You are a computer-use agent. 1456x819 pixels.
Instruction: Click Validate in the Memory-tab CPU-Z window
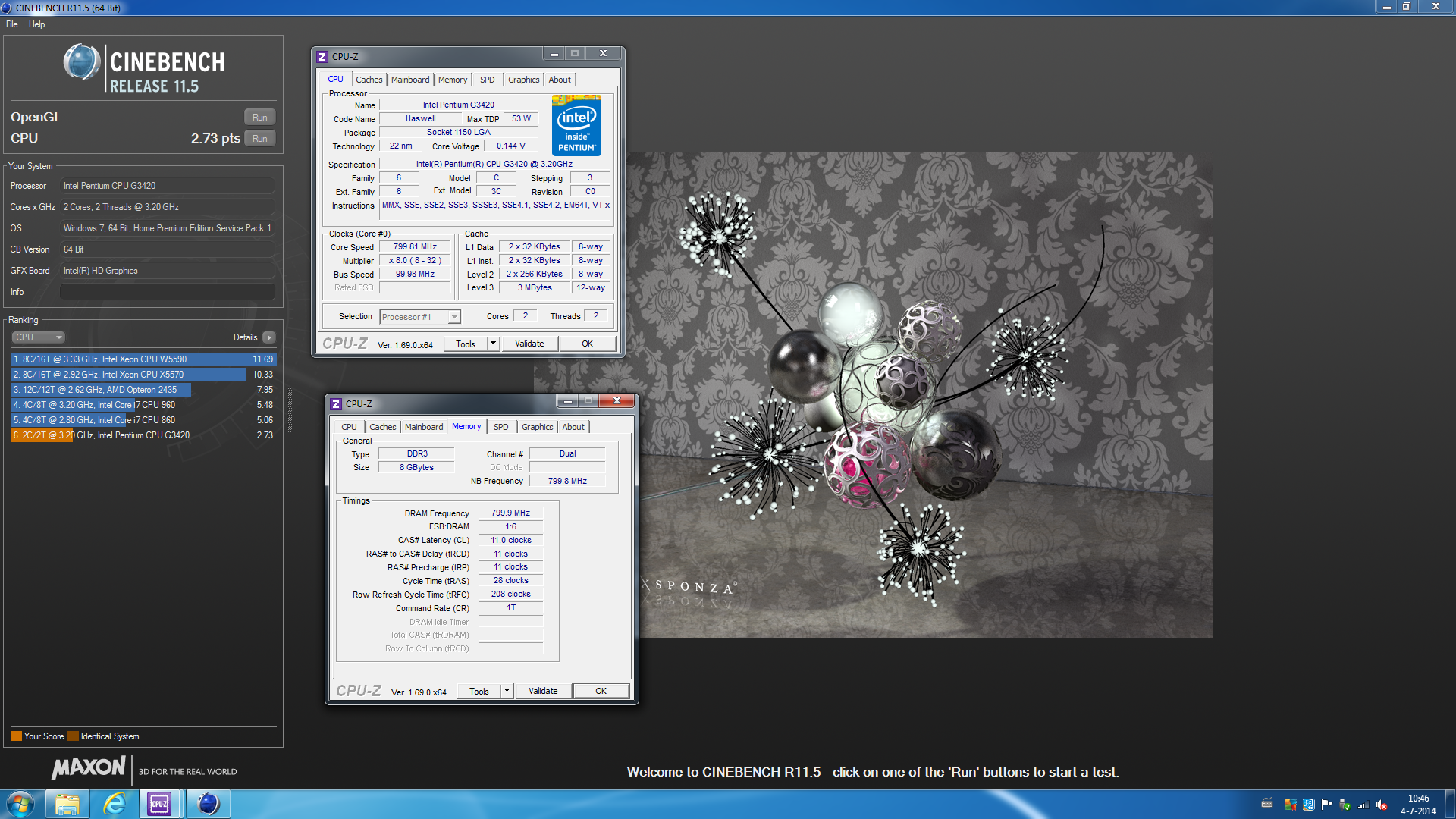point(543,691)
